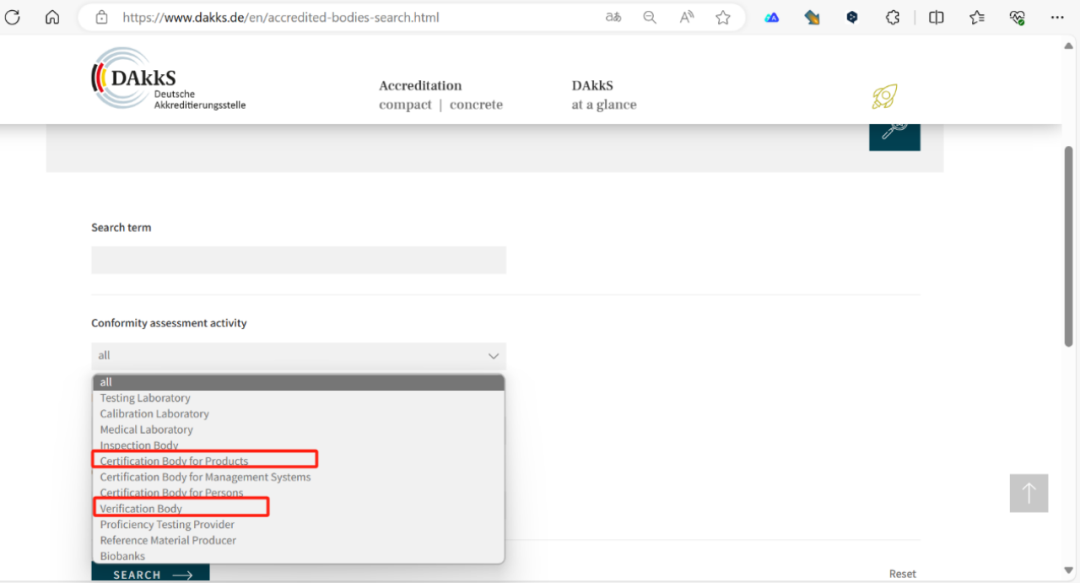The width and height of the screenshot is (1080, 583).
Task: Click the Search term input field
Action: coord(298,260)
